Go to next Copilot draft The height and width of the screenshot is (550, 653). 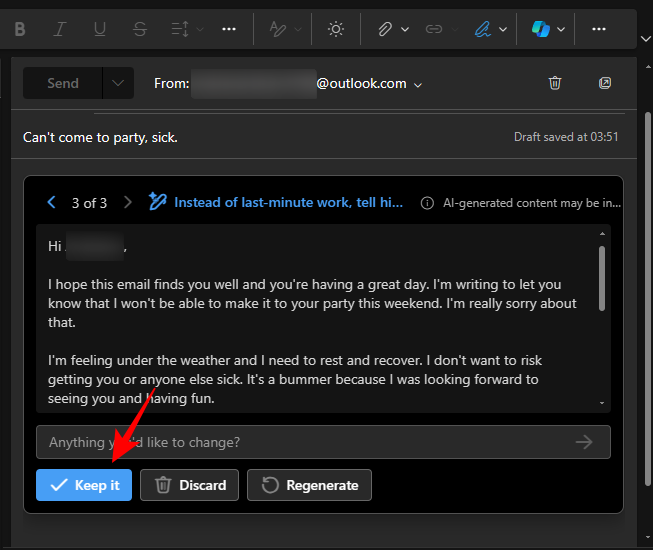pos(127,202)
